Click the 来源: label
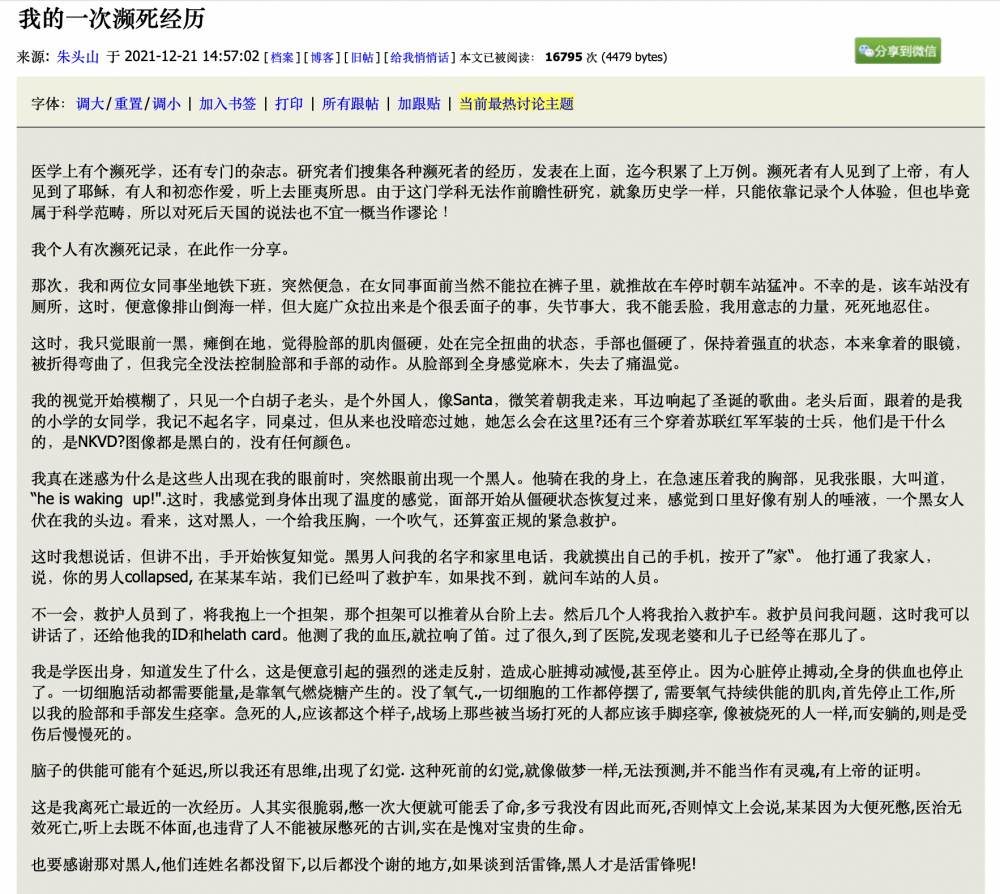 click(x=33, y=57)
